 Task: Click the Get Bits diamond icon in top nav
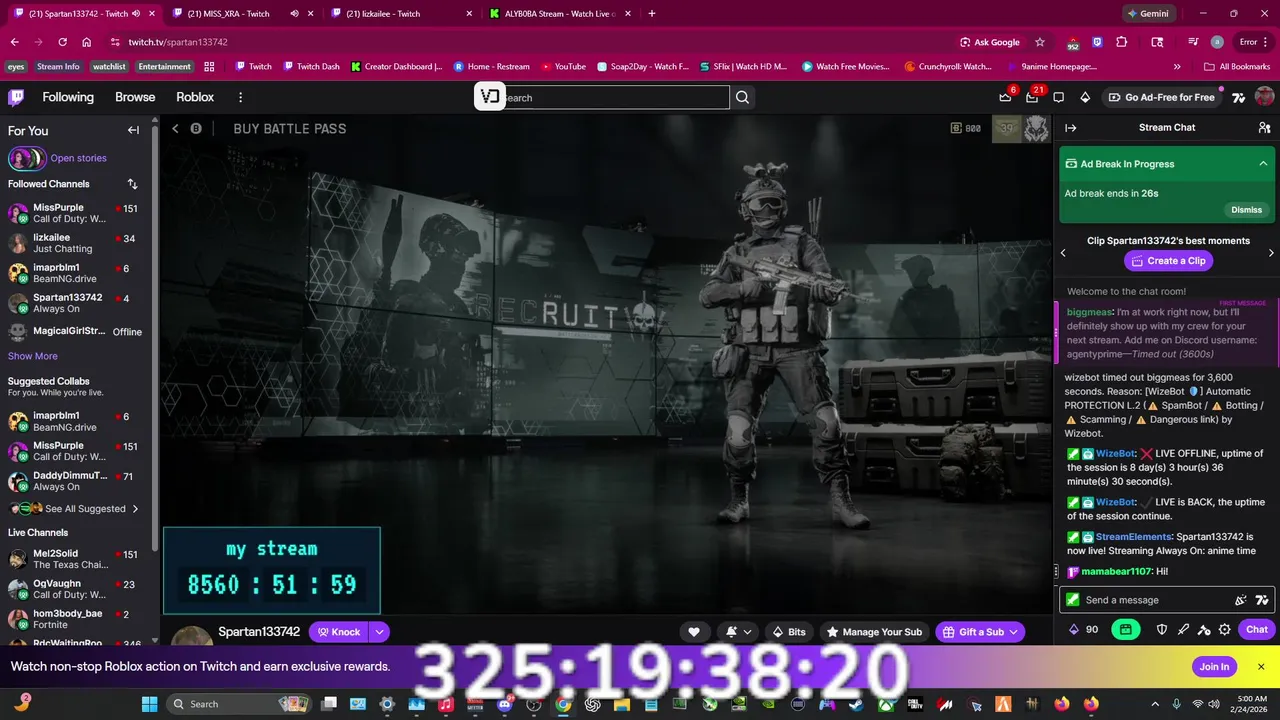(1085, 97)
